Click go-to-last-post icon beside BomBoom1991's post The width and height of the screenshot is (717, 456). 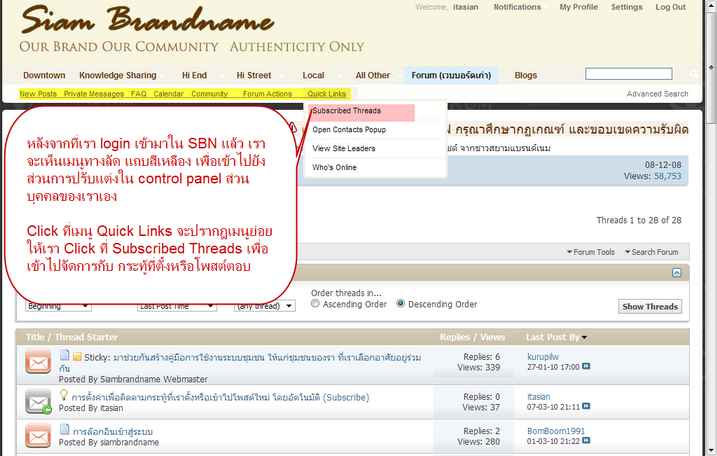click(x=586, y=441)
